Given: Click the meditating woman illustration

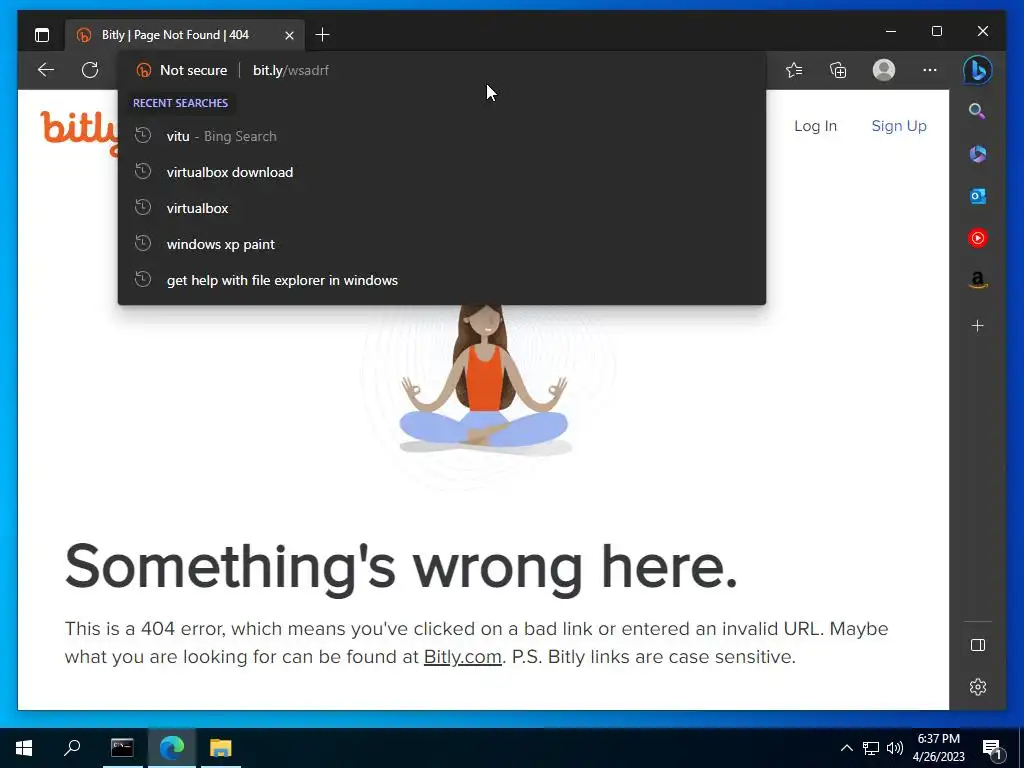Looking at the screenshot, I should 484,379.
